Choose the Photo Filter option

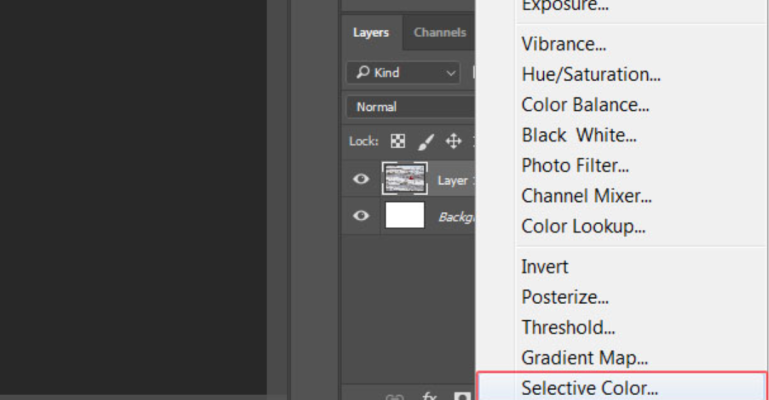[x=574, y=165]
